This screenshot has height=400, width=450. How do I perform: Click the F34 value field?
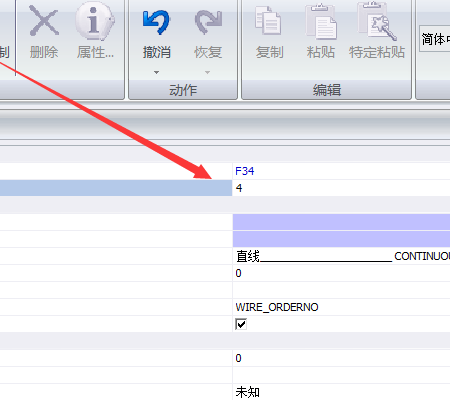pos(341,171)
